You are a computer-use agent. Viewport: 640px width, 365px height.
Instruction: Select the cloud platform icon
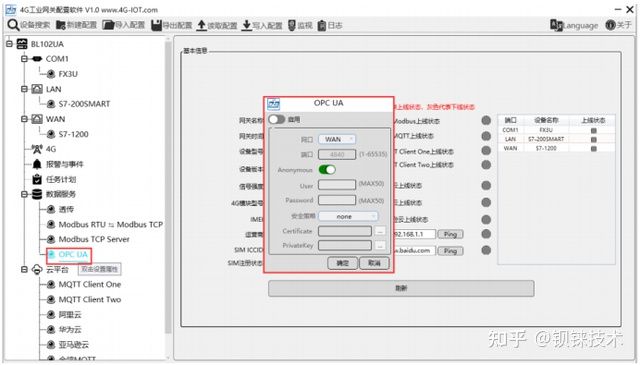pos(37,269)
